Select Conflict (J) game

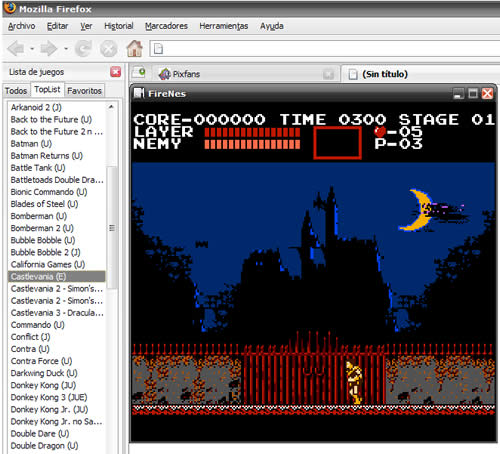[57, 337]
